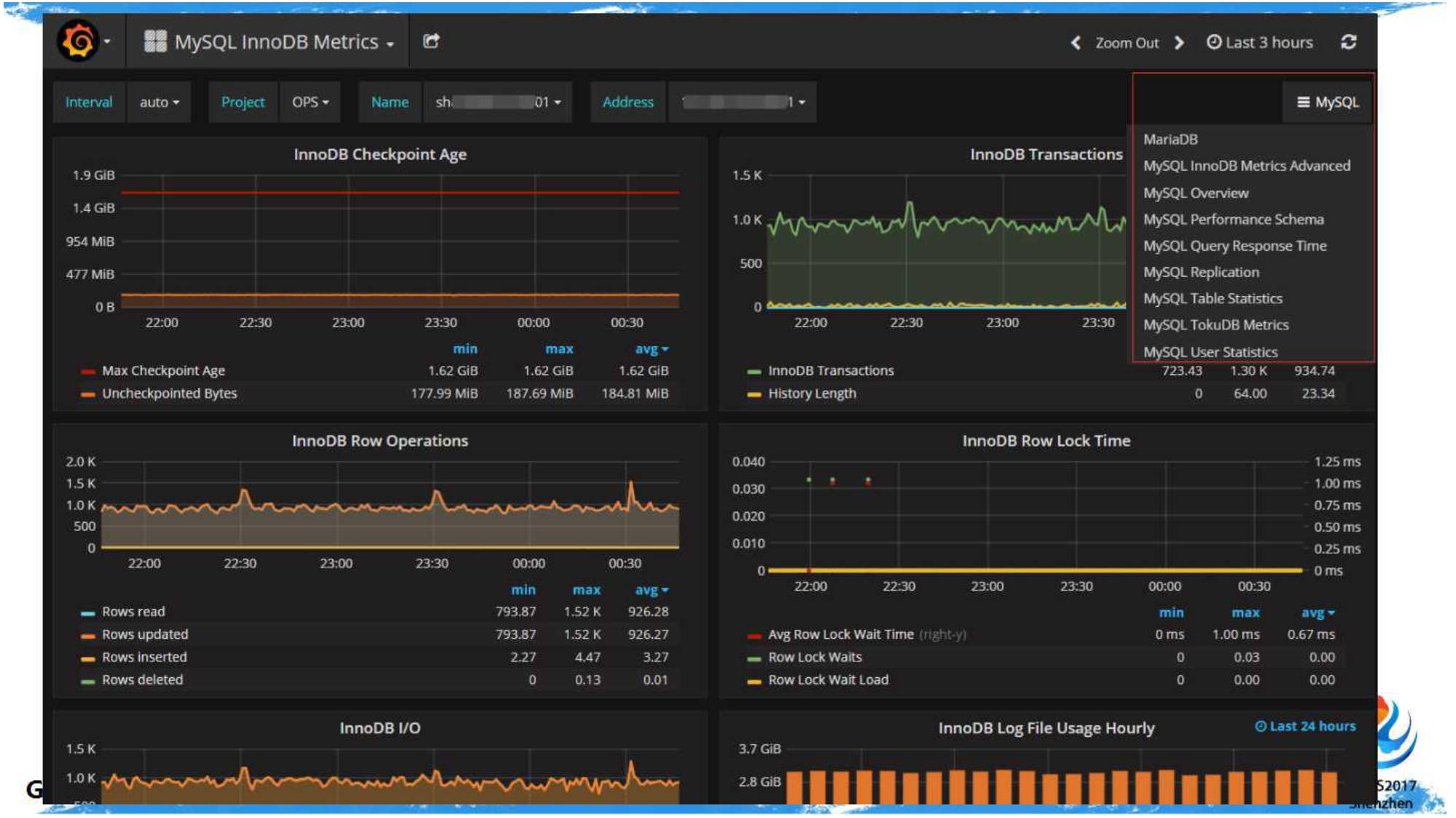Viewport: 1456px width, 818px height.
Task: Open the MySQL InnoDB Metrics dashboard picker
Action: click(284, 42)
